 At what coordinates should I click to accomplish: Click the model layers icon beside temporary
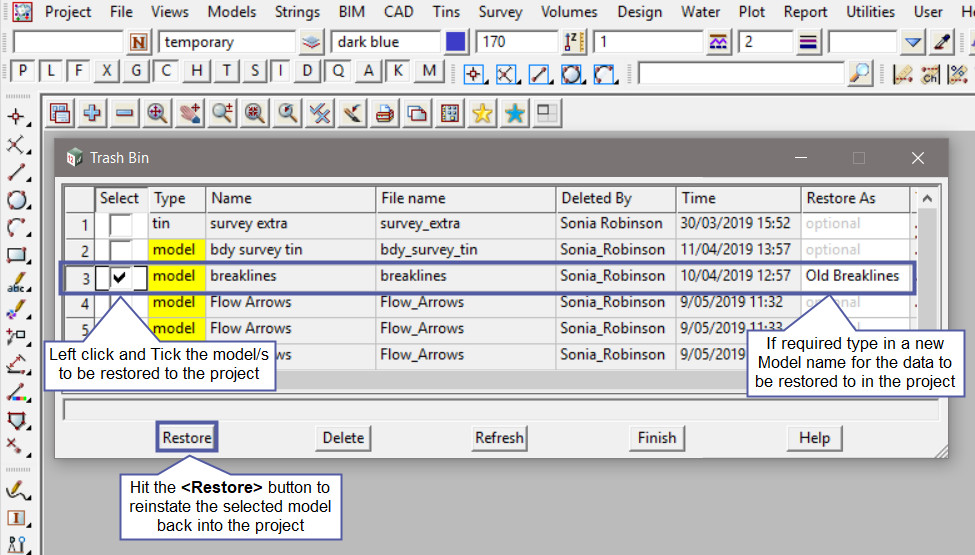313,42
